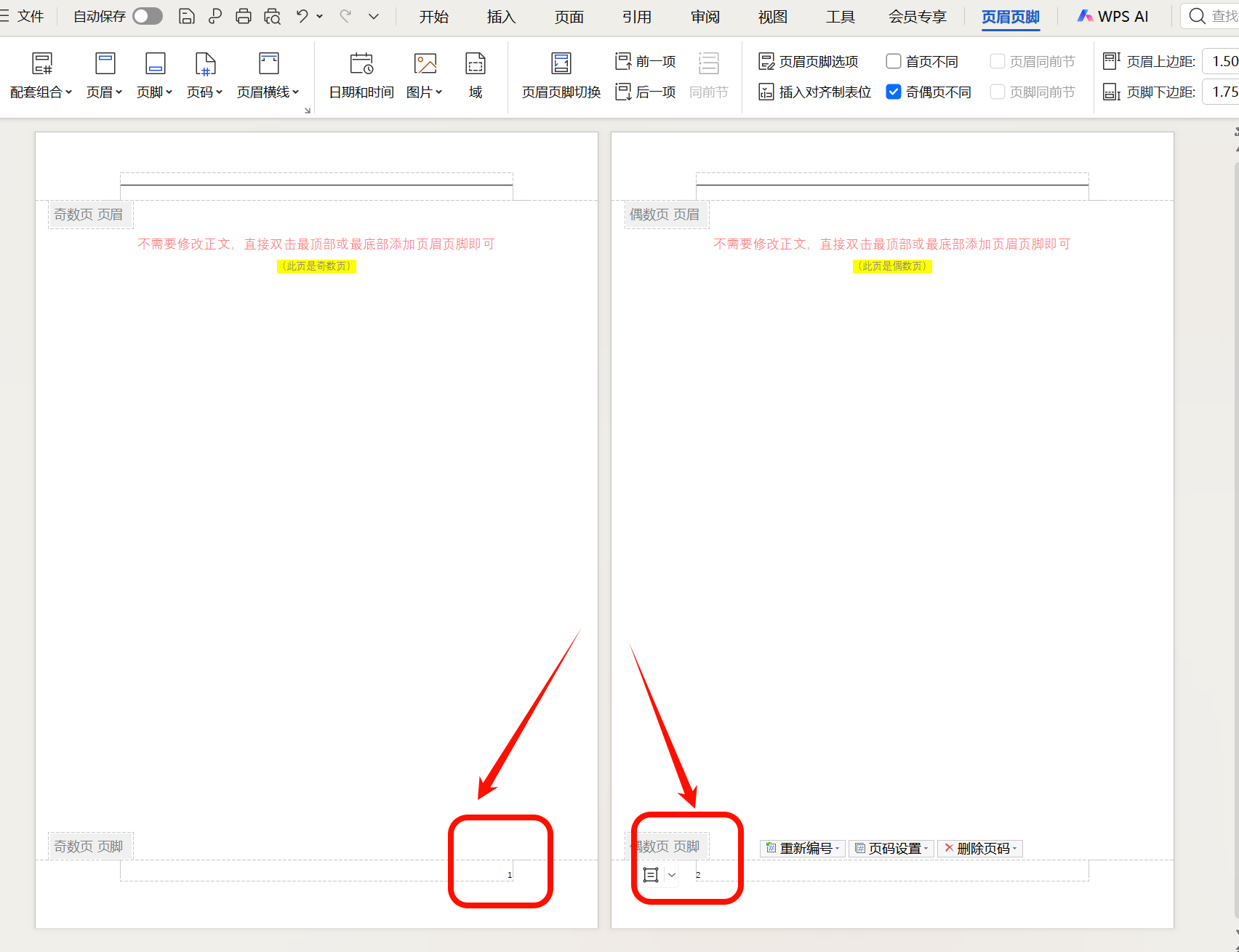Switch to the 插入 tab

(x=501, y=16)
